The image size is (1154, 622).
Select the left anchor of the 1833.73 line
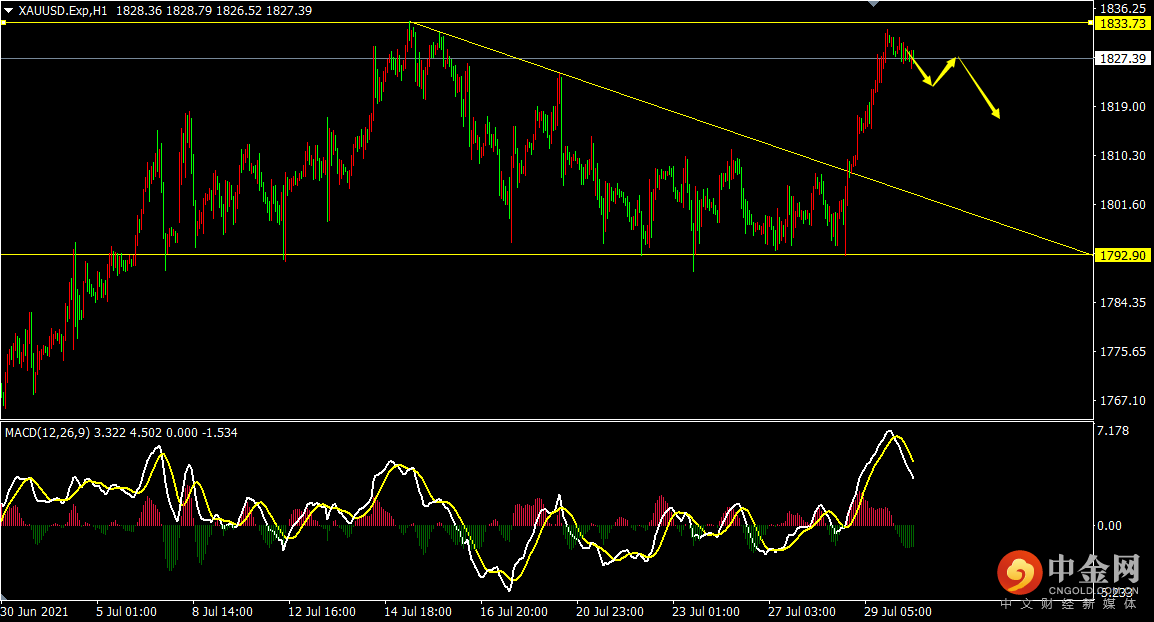(3, 23)
